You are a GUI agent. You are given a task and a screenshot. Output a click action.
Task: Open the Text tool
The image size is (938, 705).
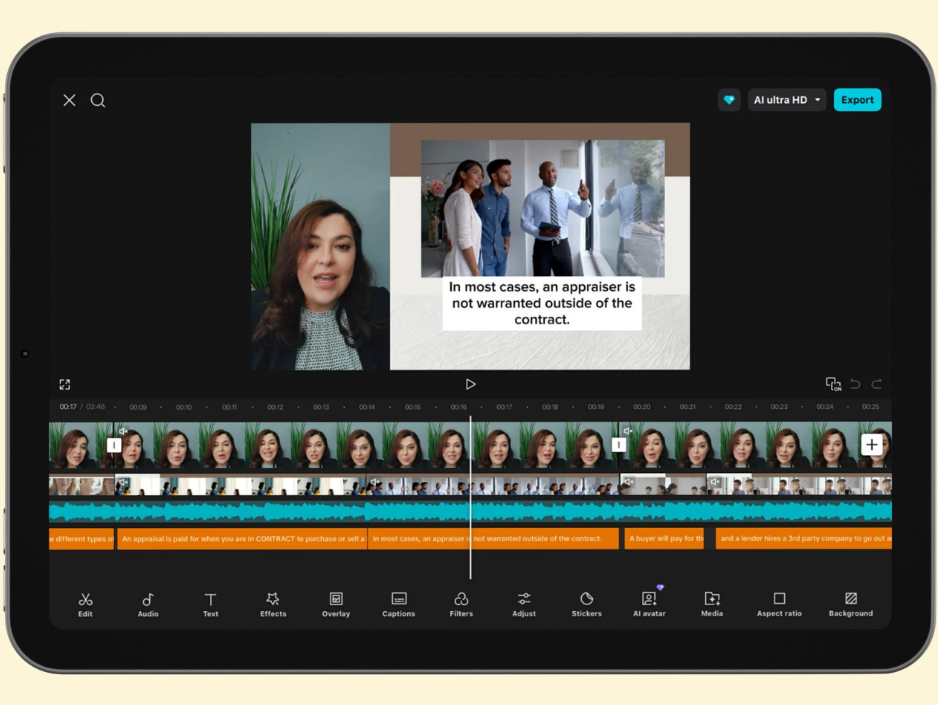point(210,603)
